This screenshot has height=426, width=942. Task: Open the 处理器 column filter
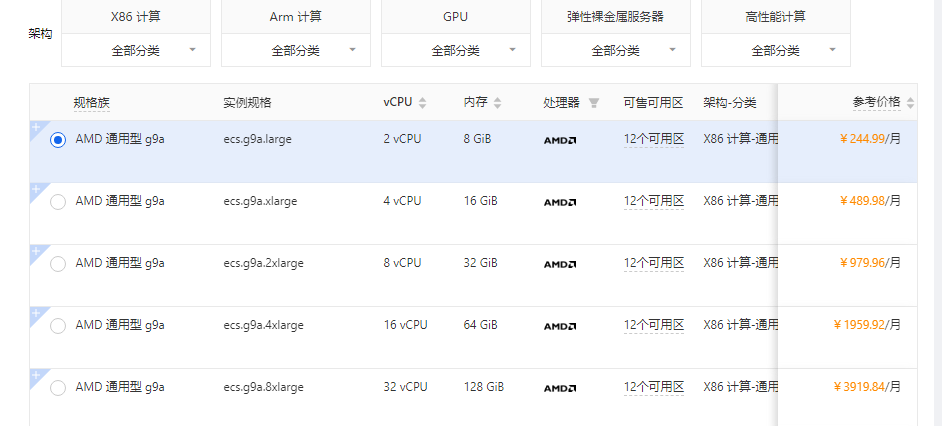[x=593, y=103]
